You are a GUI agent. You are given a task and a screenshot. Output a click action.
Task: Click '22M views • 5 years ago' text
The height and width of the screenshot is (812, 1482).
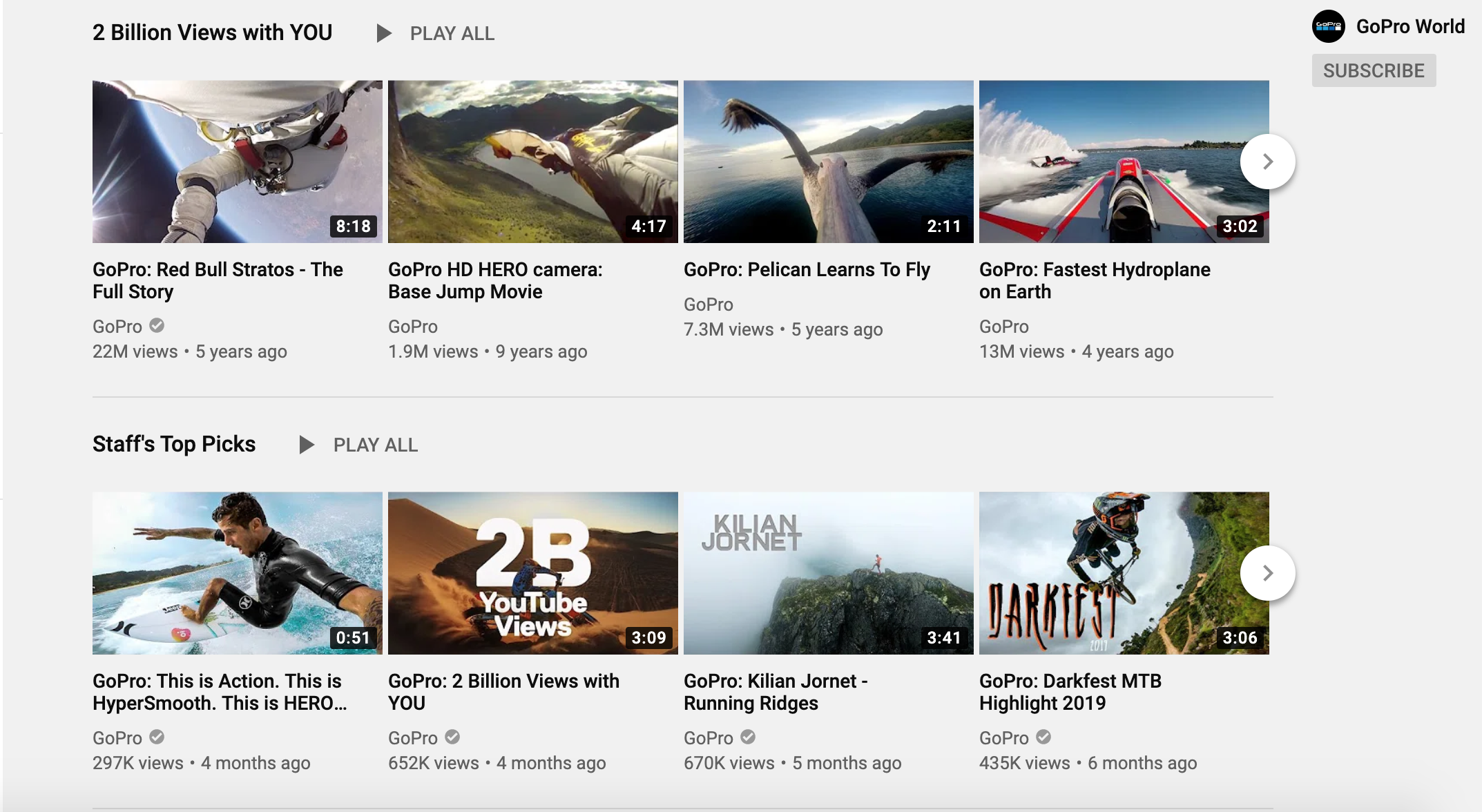pos(190,351)
